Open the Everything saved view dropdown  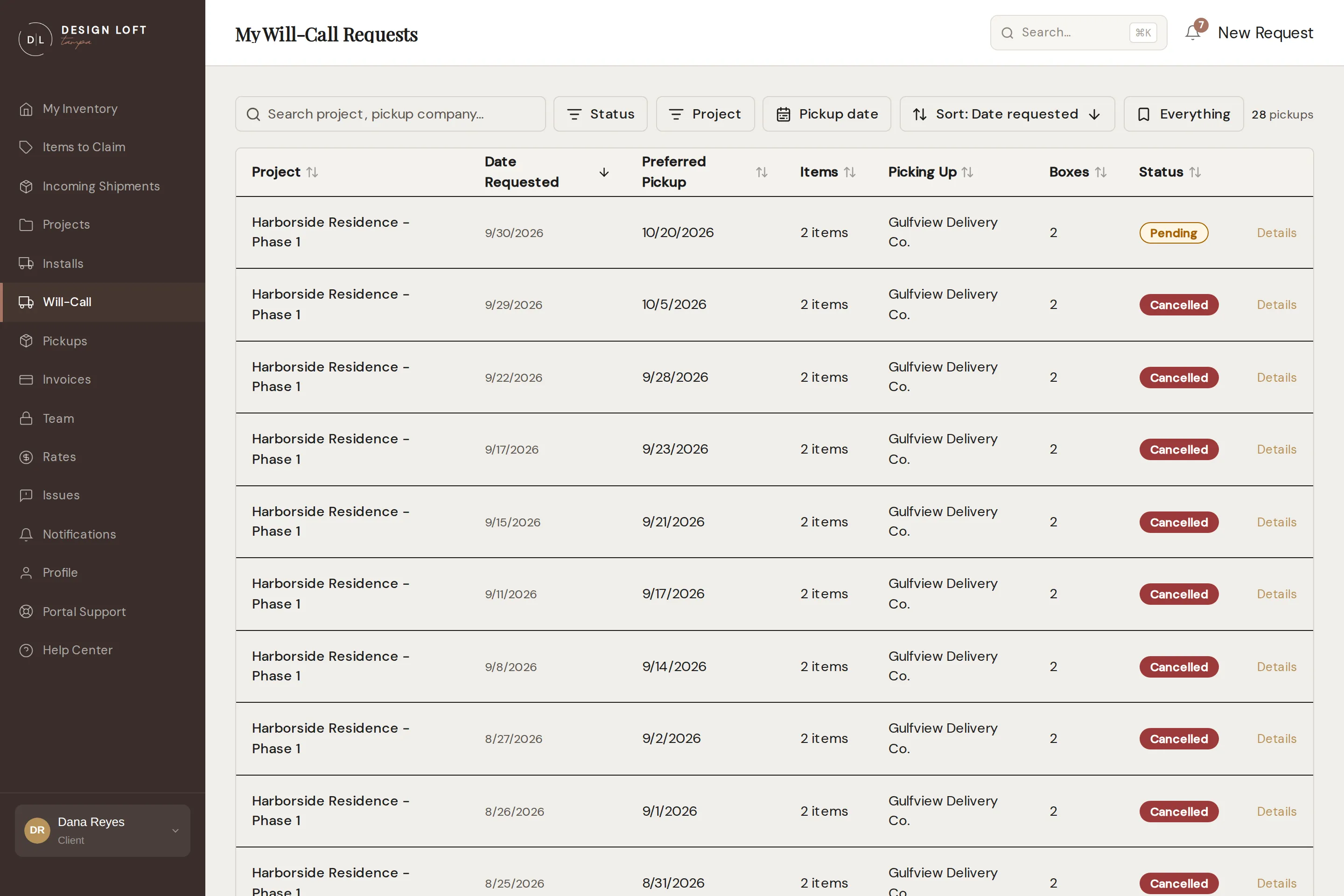[1183, 114]
